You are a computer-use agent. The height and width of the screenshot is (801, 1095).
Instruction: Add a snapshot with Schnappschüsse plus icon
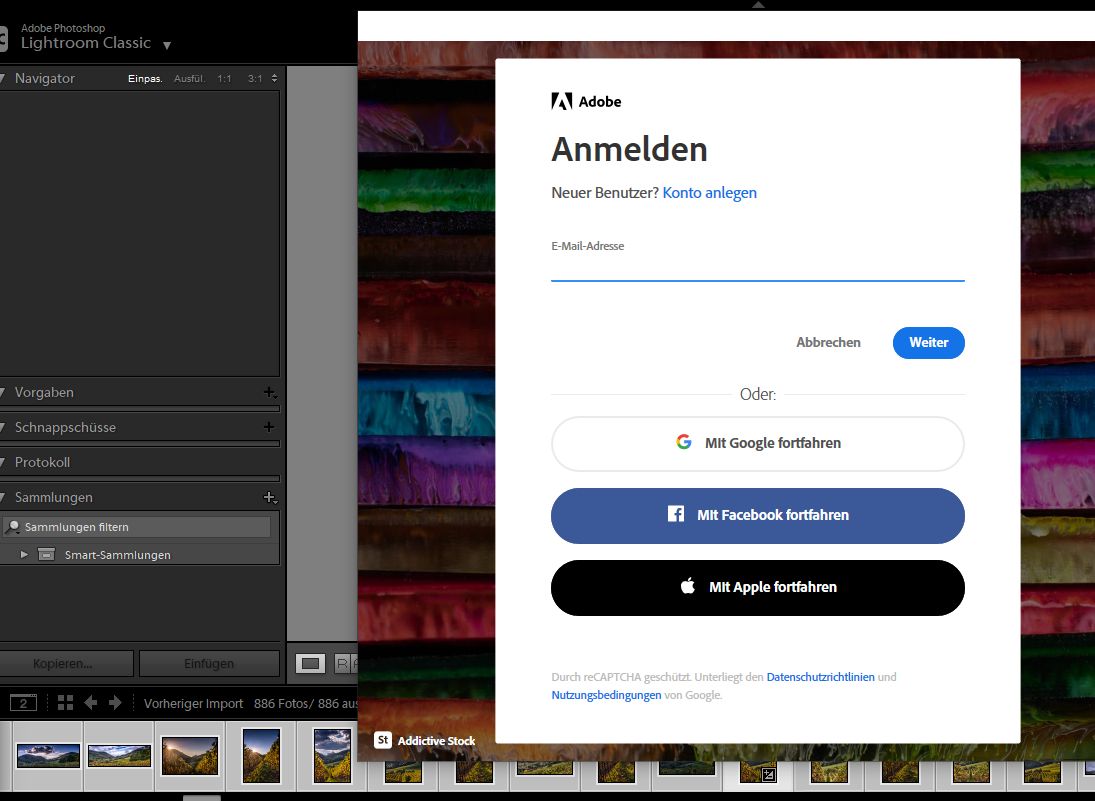pyautogui.click(x=268, y=427)
